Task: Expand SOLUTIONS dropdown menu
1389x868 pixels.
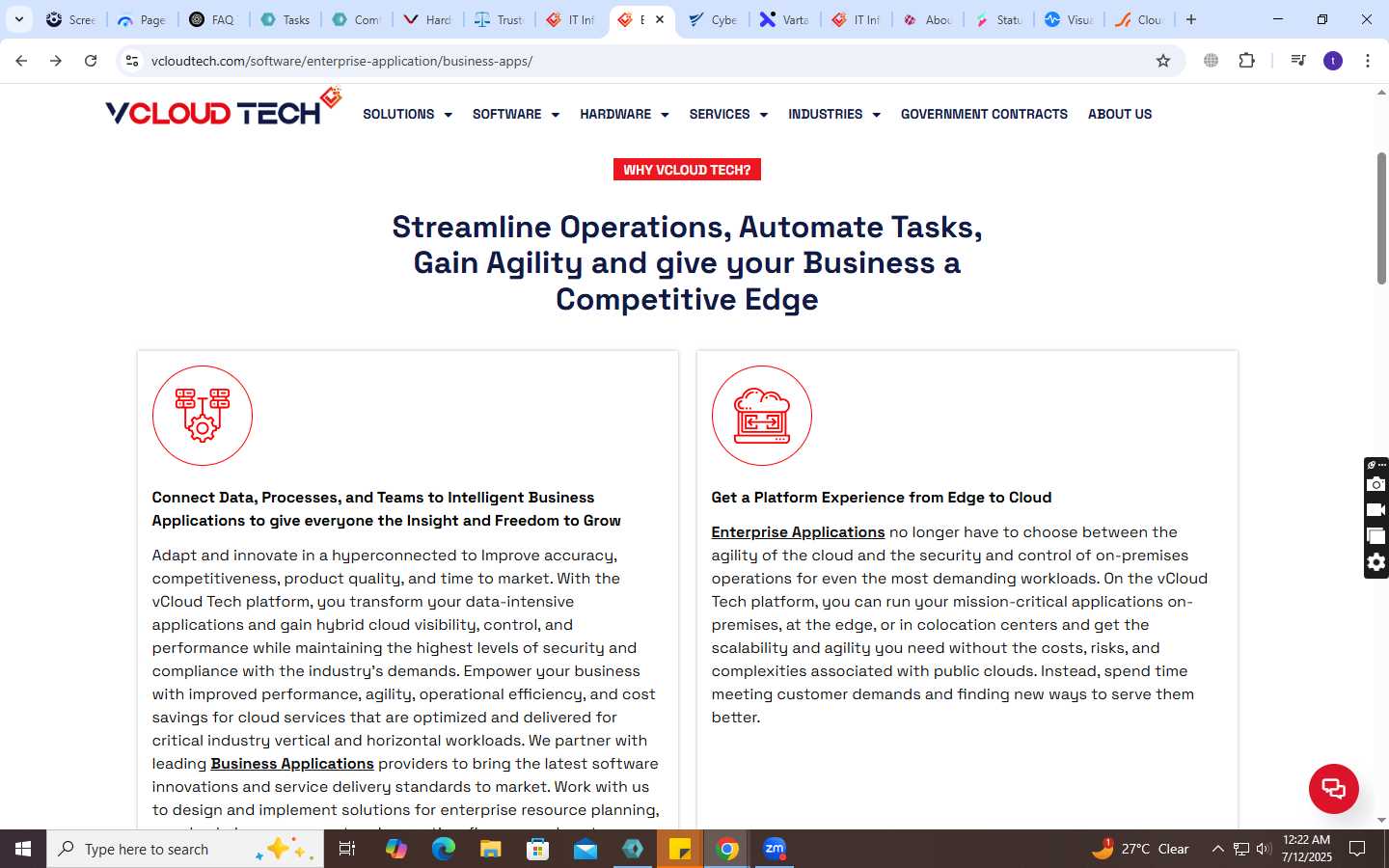Action: tap(407, 114)
